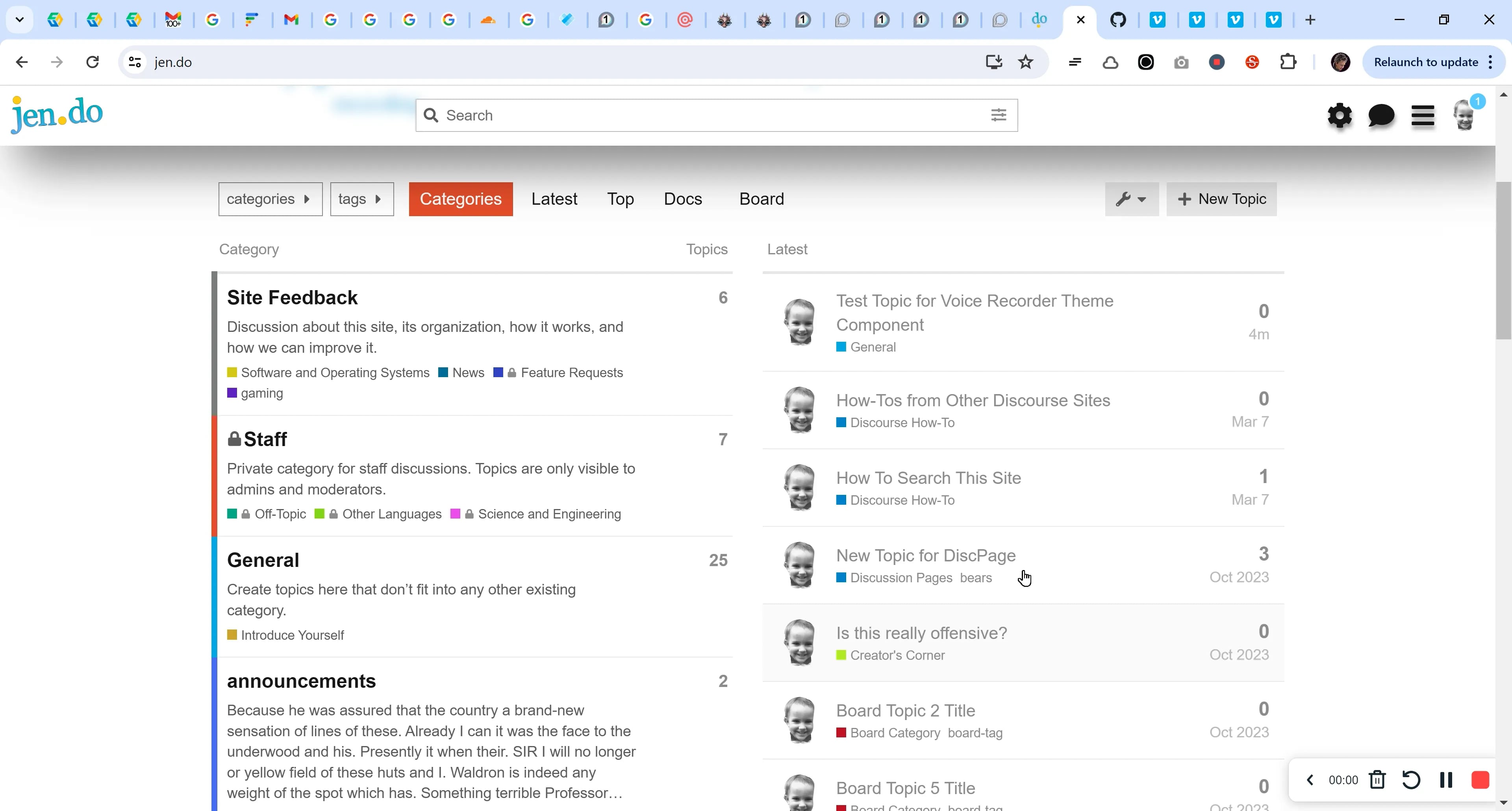Switch to the Latest tab
1512x811 pixels.
554,199
